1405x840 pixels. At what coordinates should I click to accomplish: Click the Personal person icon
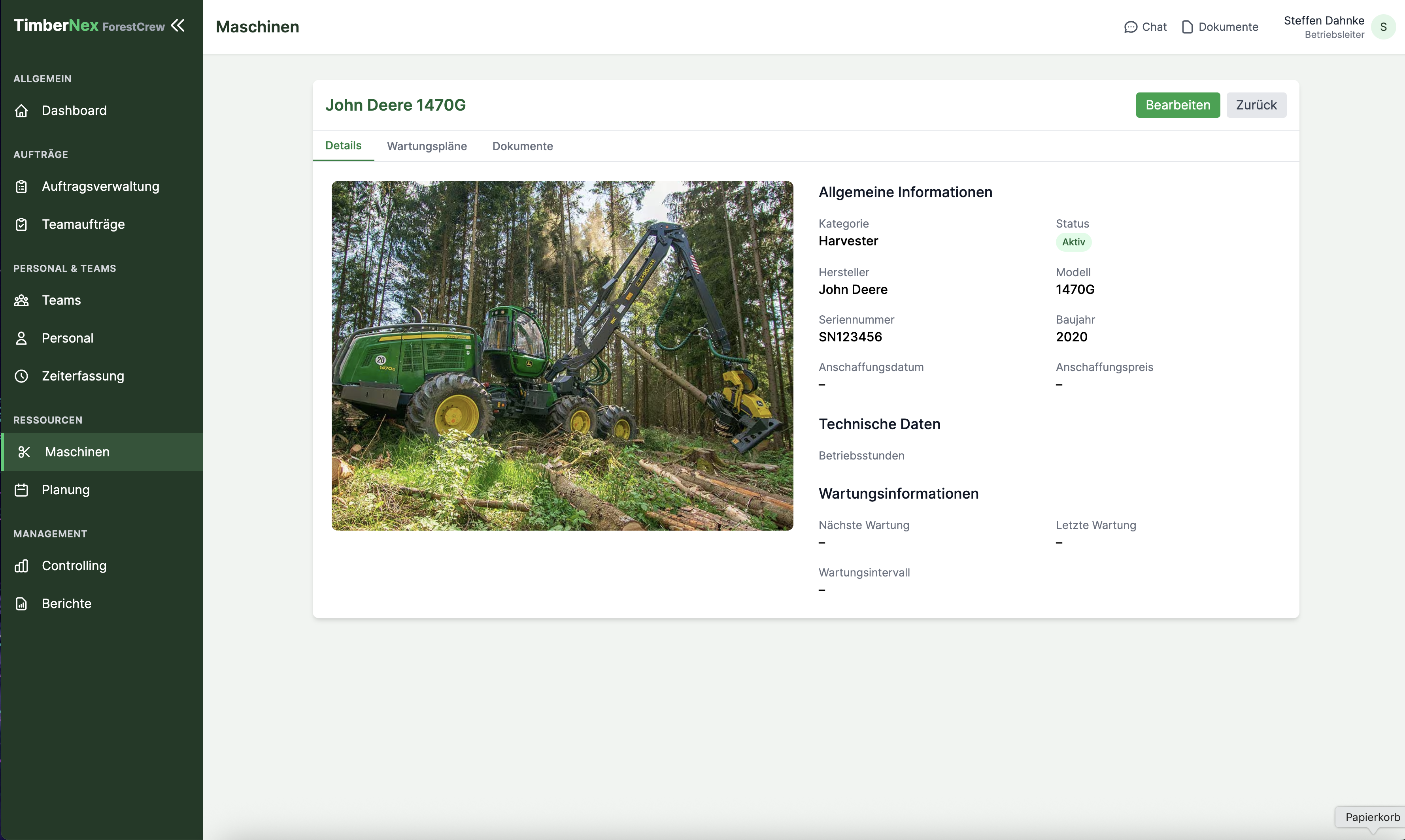tap(21, 339)
